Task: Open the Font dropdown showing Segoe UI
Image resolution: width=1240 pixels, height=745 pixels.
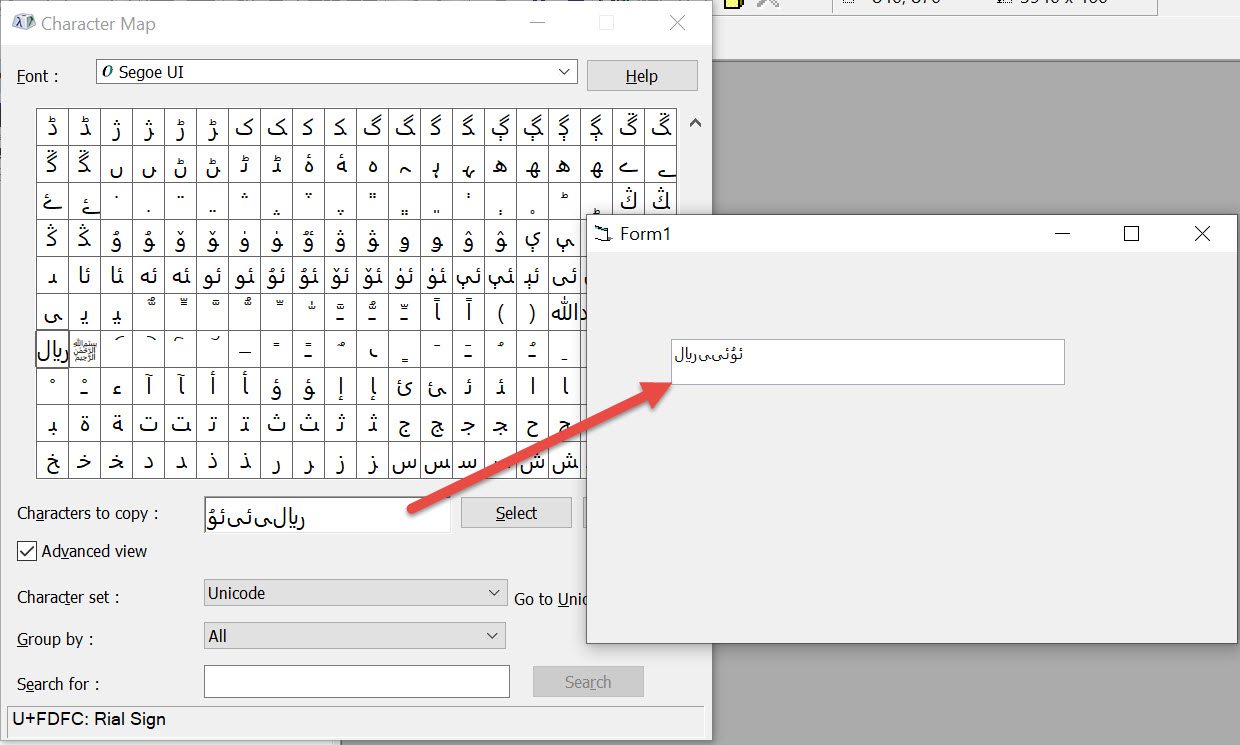Action: pos(337,72)
